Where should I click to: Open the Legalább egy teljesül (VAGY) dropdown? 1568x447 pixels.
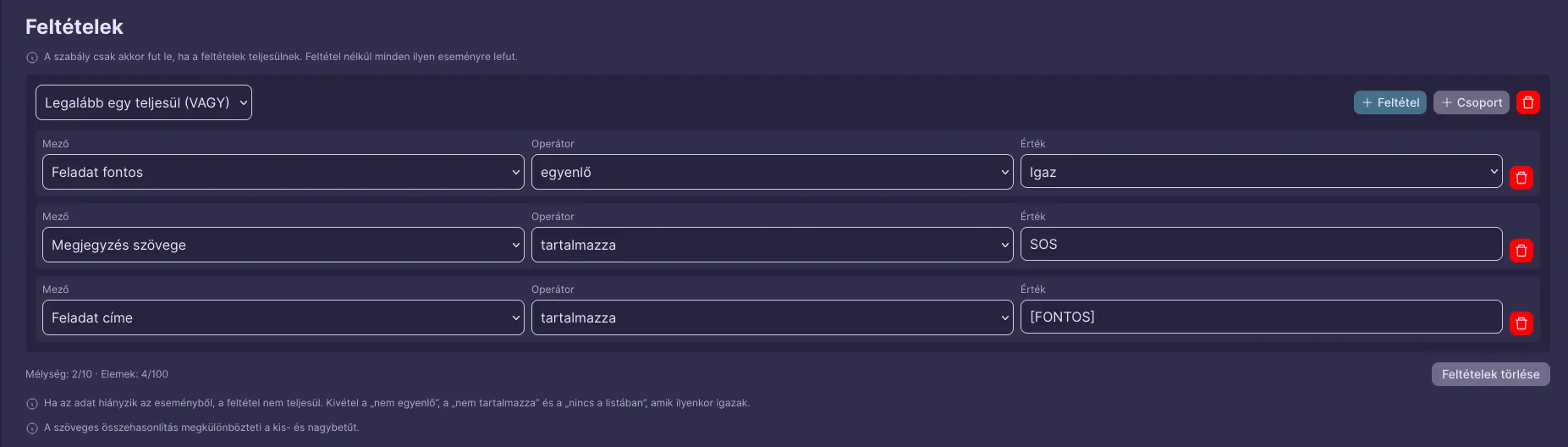[x=144, y=102]
